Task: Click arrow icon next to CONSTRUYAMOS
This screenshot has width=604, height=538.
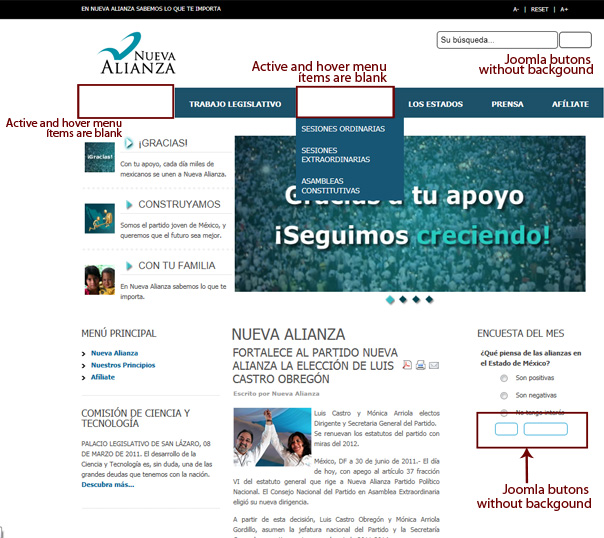Action: [129, 204]
